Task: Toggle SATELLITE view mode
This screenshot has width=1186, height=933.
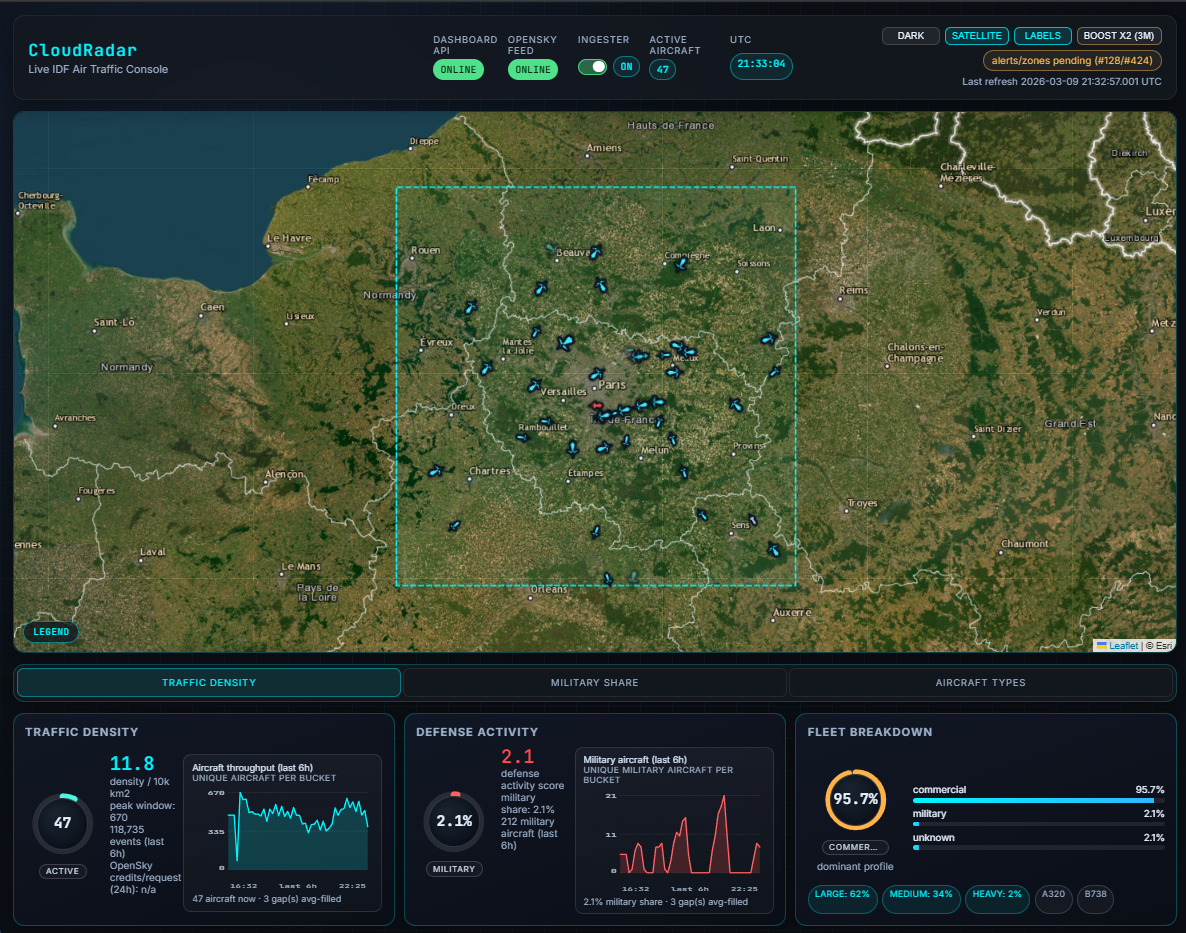Action: pos(976,35)
